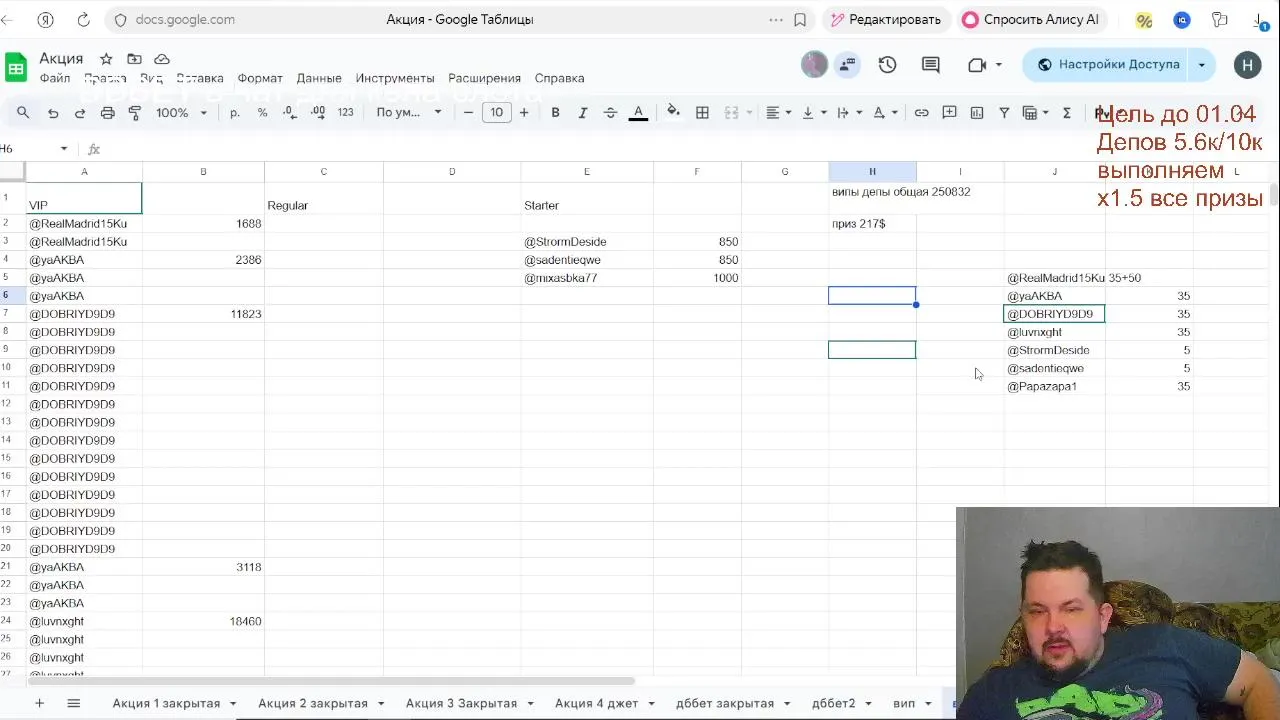Switch to Акция 1 закрытая sheet
The width and height of the screenshot is (1280, 720).
pyautogui.click(x=166, y=703)
